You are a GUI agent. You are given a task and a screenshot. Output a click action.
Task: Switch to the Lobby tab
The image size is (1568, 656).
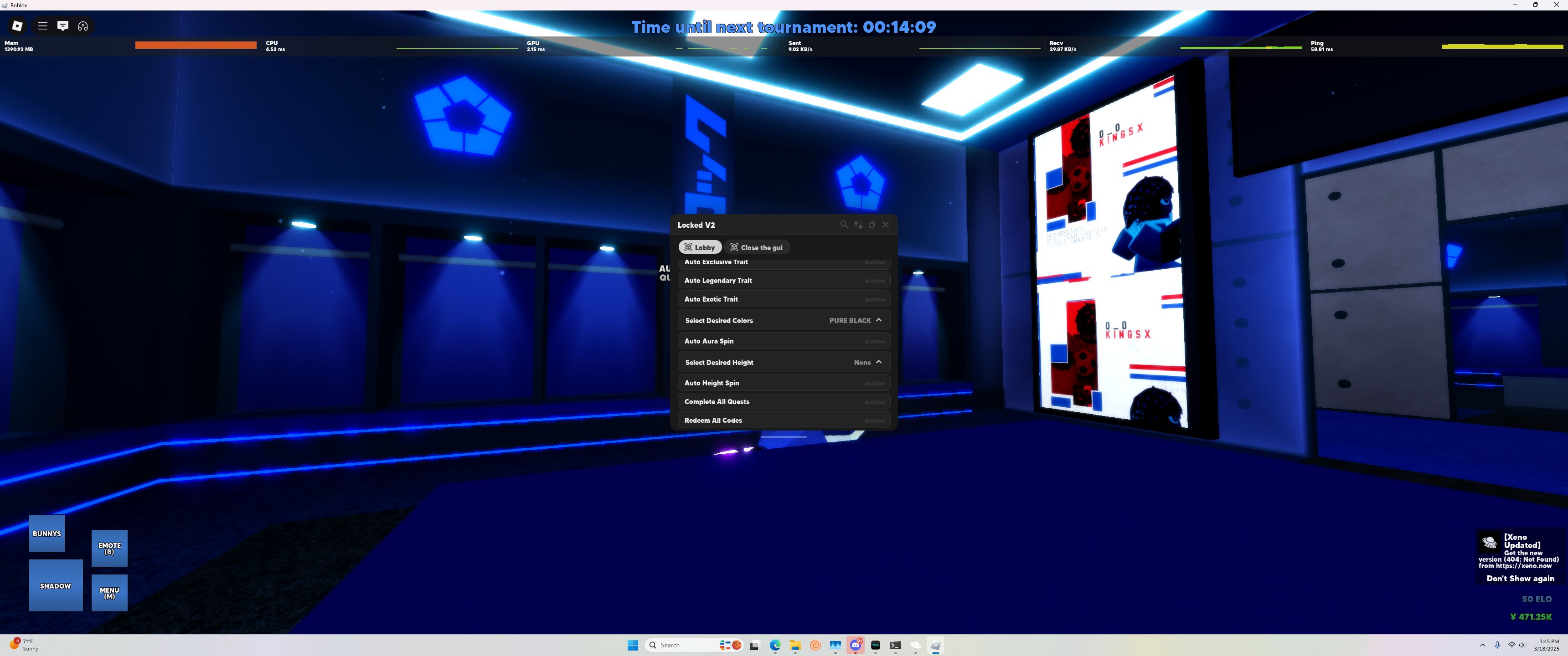point(700,247)
